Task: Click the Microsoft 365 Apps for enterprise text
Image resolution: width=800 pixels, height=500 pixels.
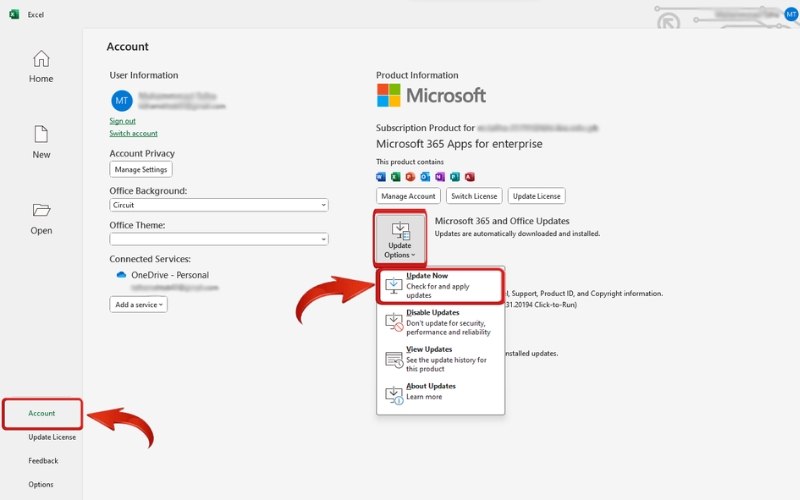Action: point(459,144)
